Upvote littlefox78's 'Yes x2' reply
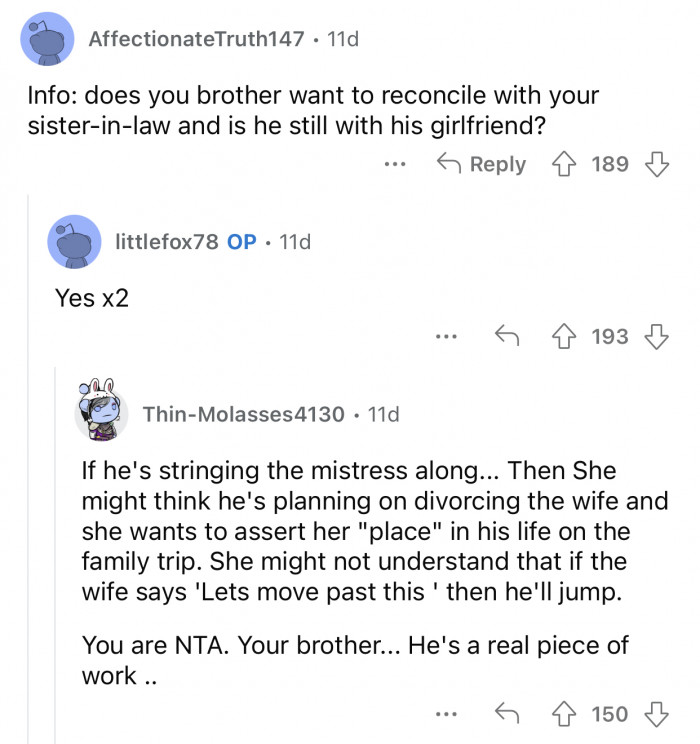 click(565, 337)
